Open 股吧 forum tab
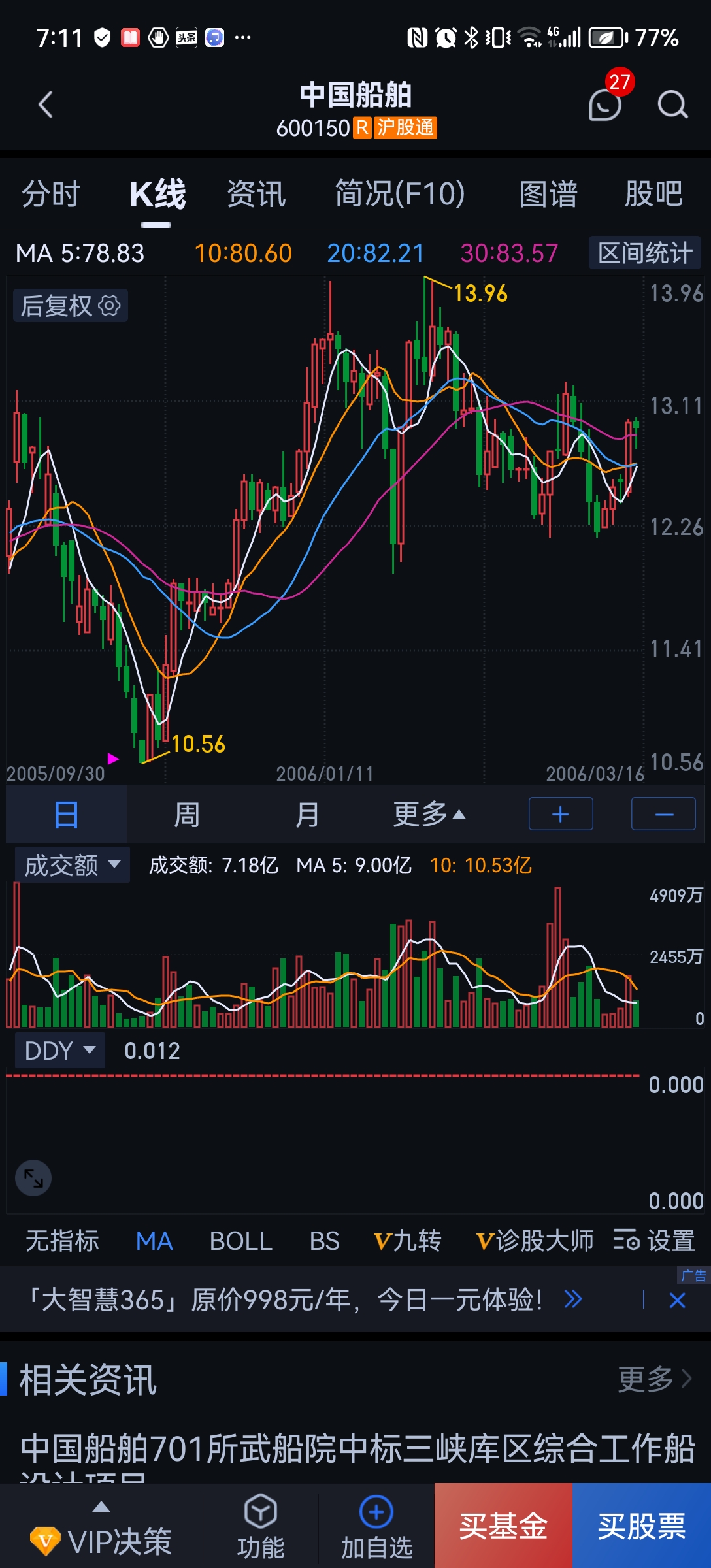The height and width of the screenshot is (1568, 711). [x=653, y=194]
